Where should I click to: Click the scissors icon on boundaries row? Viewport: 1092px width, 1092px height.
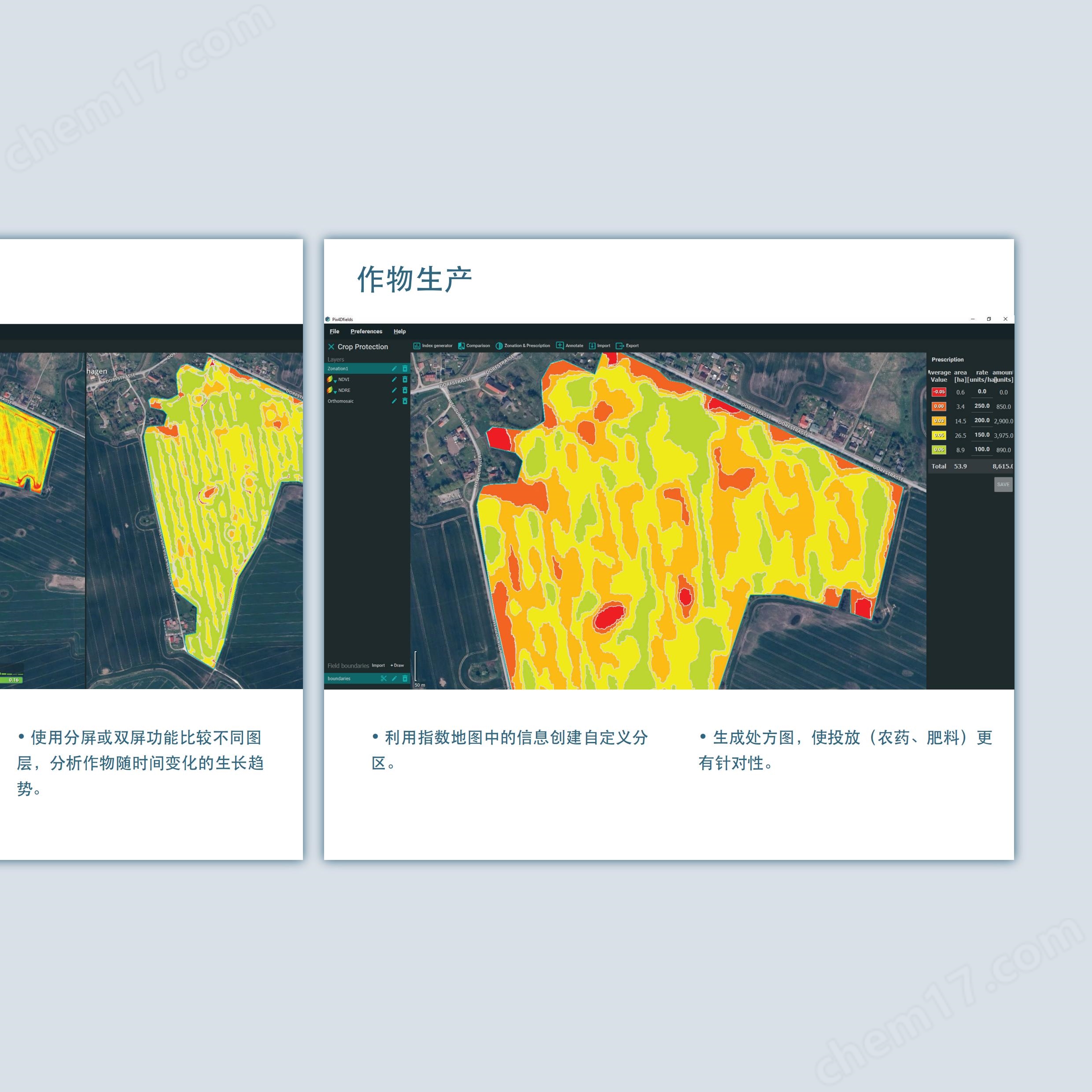click(384, 678)
